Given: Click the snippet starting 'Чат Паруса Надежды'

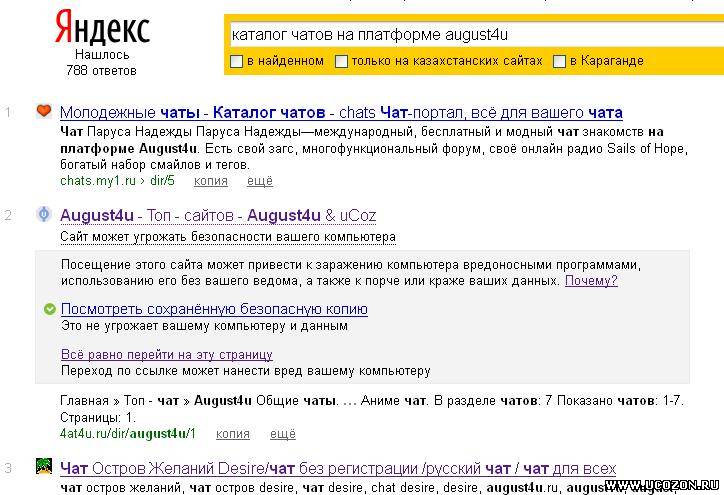Looking at the screenshot, I should (374, 148).
